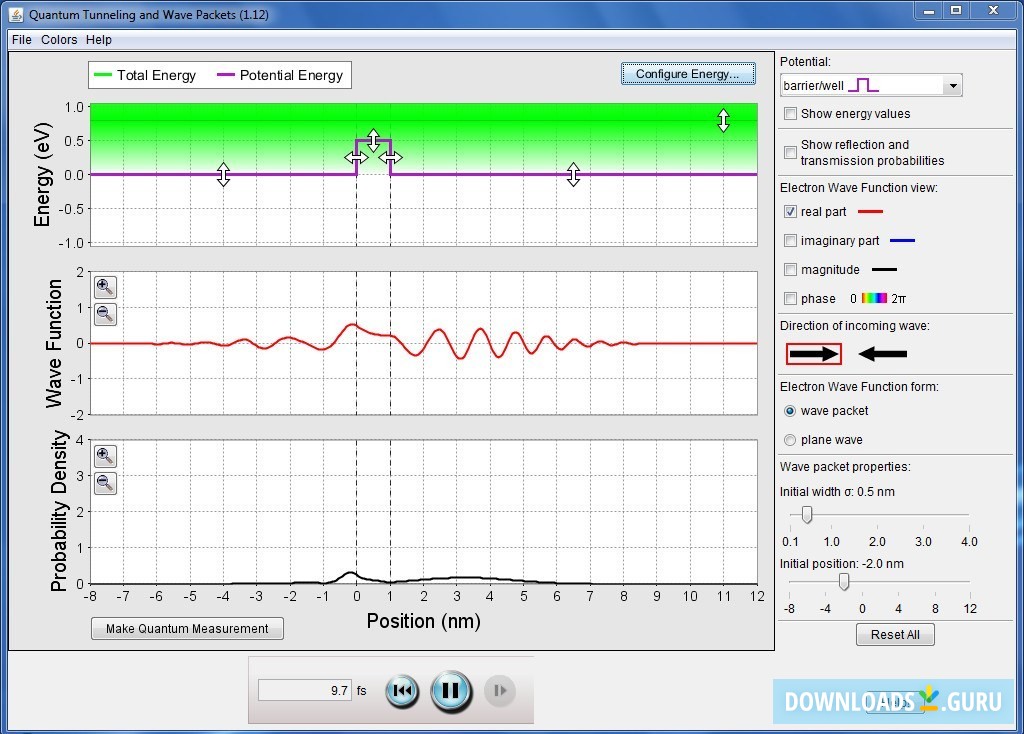1024x734 pixels.
Task: Click the barrier height adjustment arrow handle
Action: pyautogui.click(x=372, y=137)
